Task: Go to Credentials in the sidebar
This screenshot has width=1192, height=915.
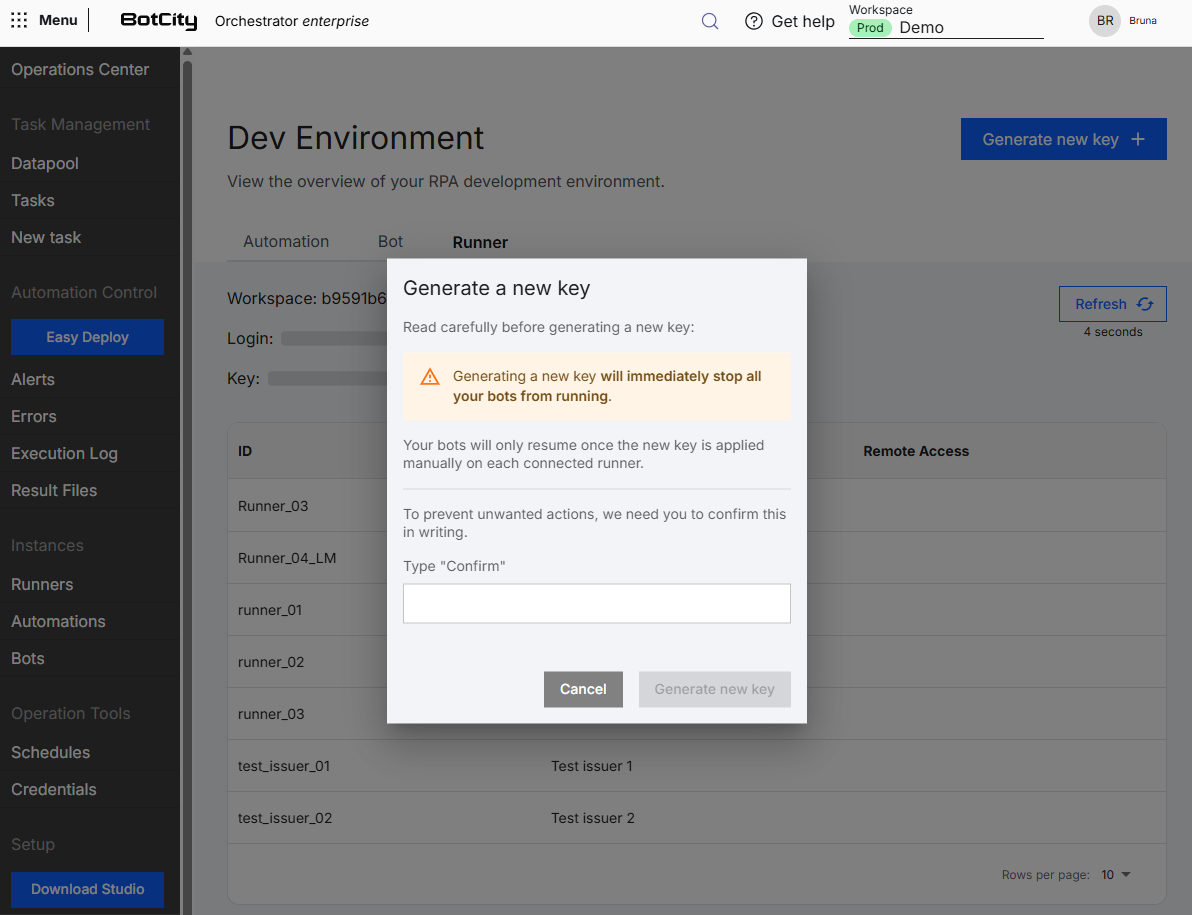Action: [53, 790]
